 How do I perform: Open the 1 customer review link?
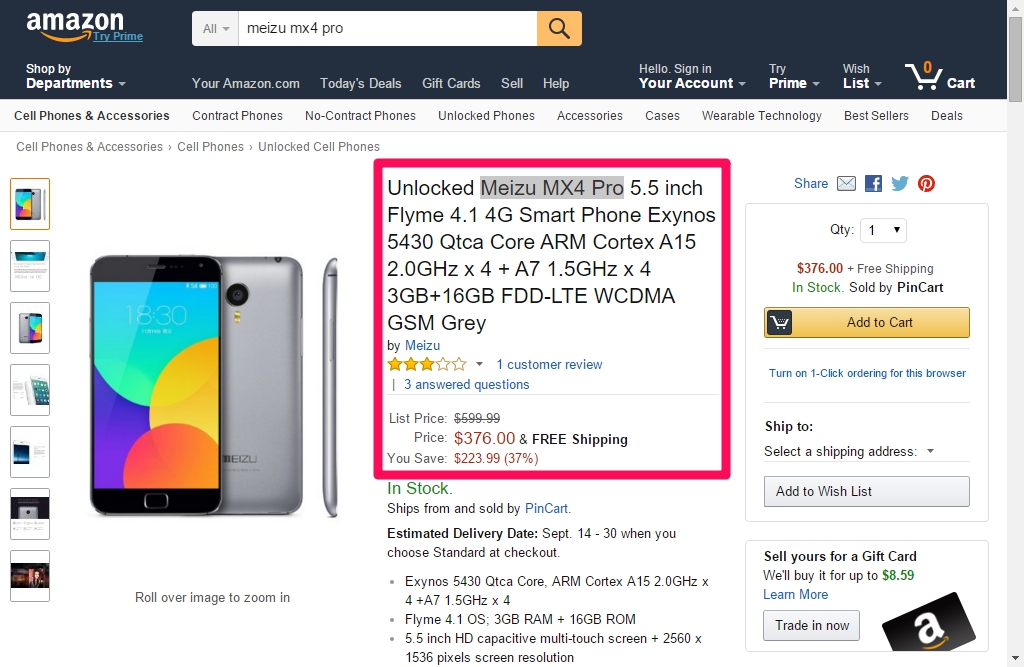tap(548, 364)
